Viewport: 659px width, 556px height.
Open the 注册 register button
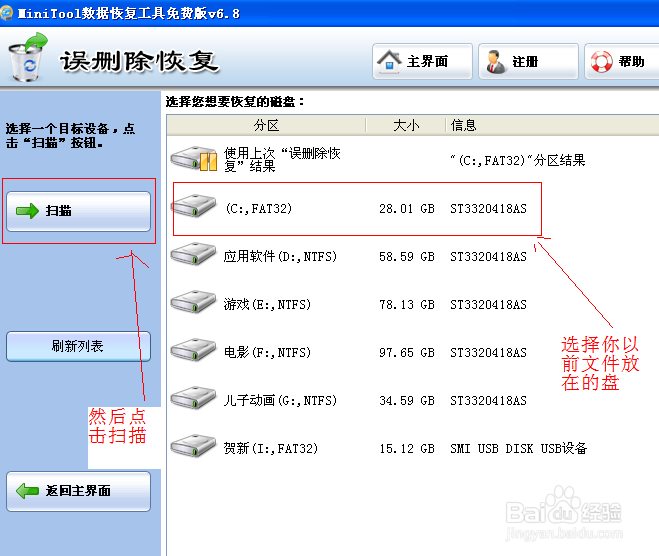click(528, 61)
